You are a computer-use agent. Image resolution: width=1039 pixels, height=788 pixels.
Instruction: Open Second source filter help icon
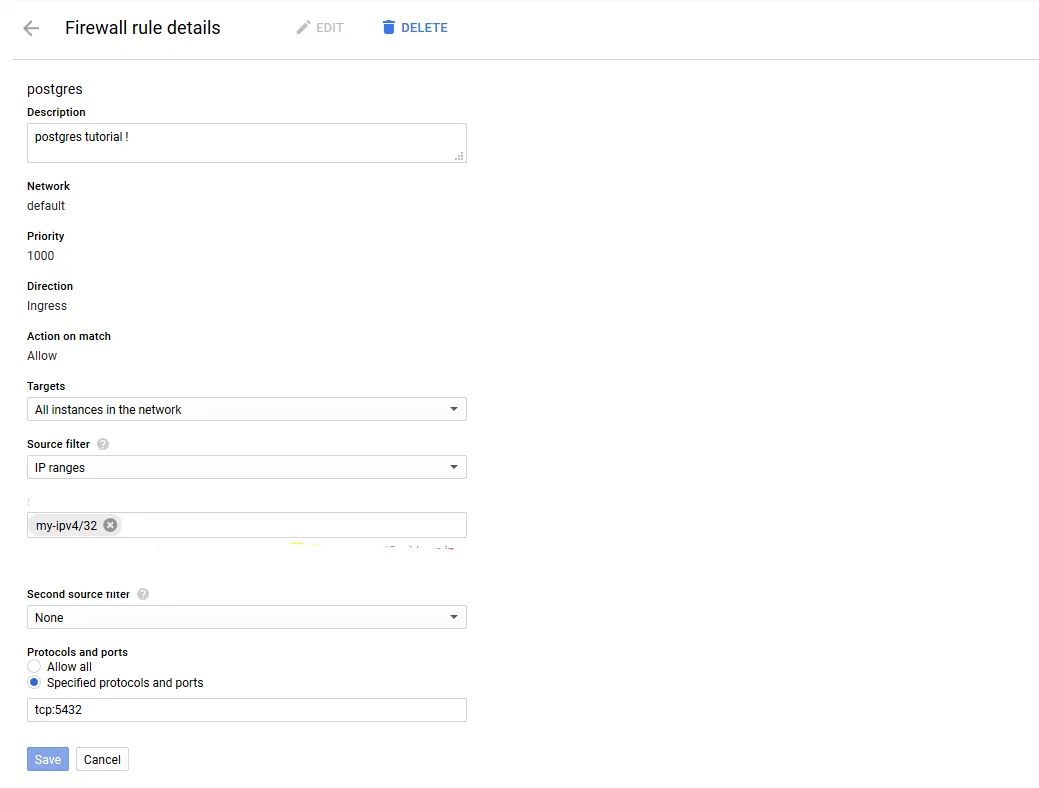[143, 594]
